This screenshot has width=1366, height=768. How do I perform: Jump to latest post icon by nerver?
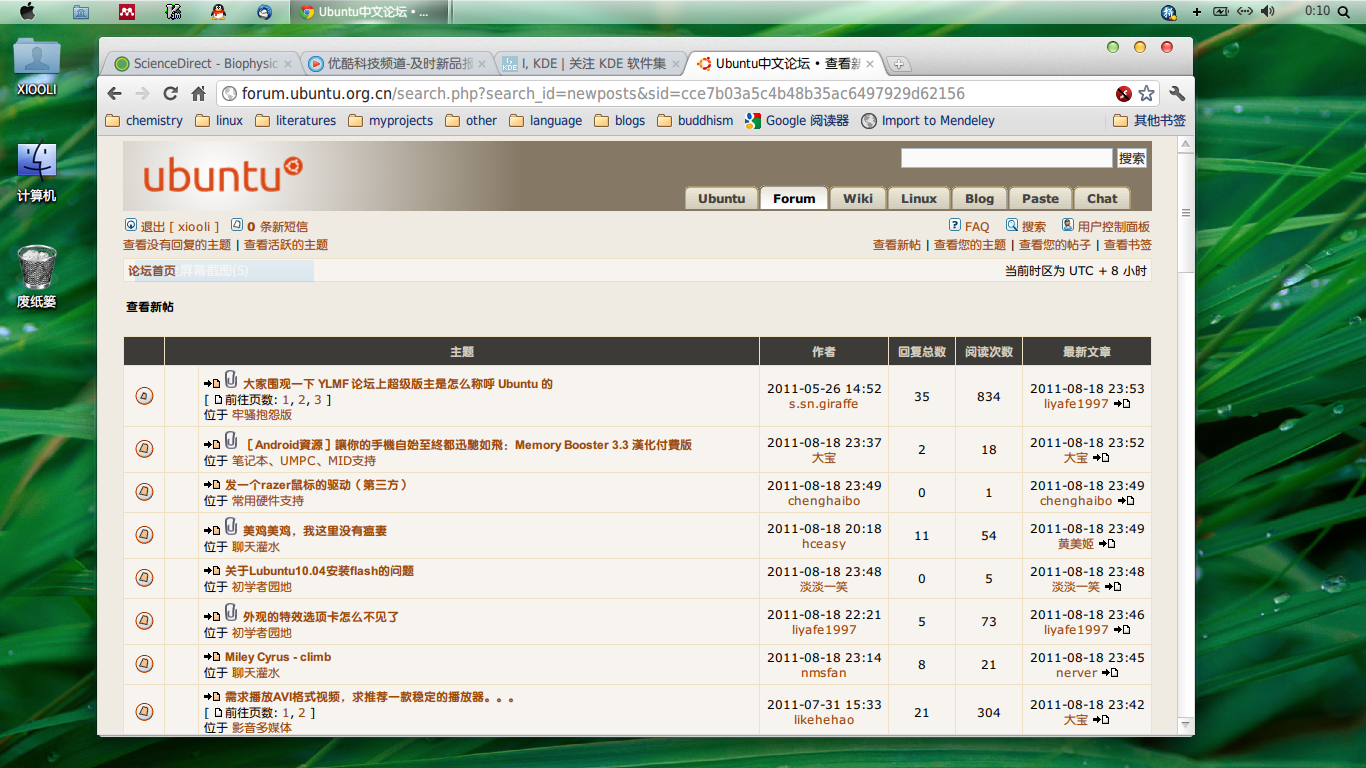tap(1110, 673)
